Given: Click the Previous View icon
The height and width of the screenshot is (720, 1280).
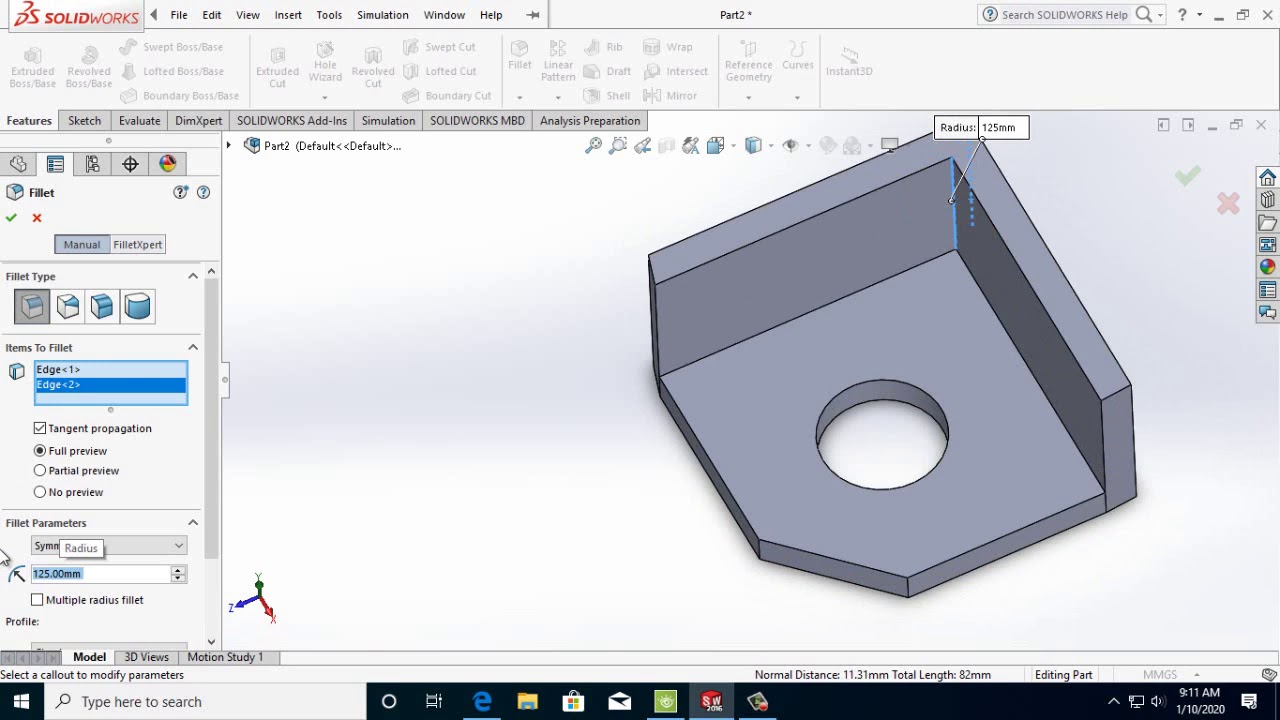Looking at the screenshot, I should pyautogui.click(x=642, y=146).
